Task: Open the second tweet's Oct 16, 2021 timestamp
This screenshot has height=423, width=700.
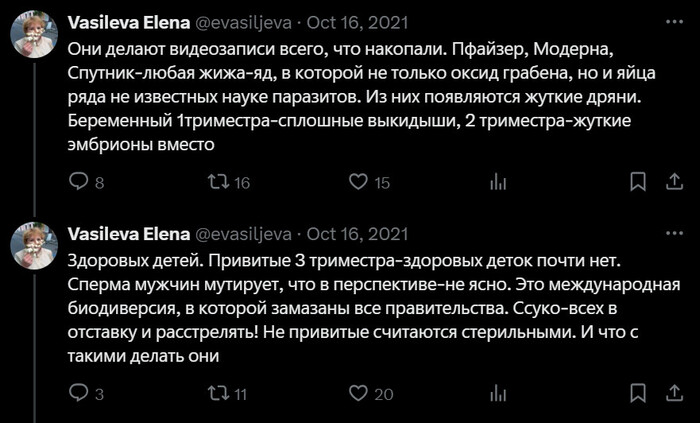Action: pos(357,234)
